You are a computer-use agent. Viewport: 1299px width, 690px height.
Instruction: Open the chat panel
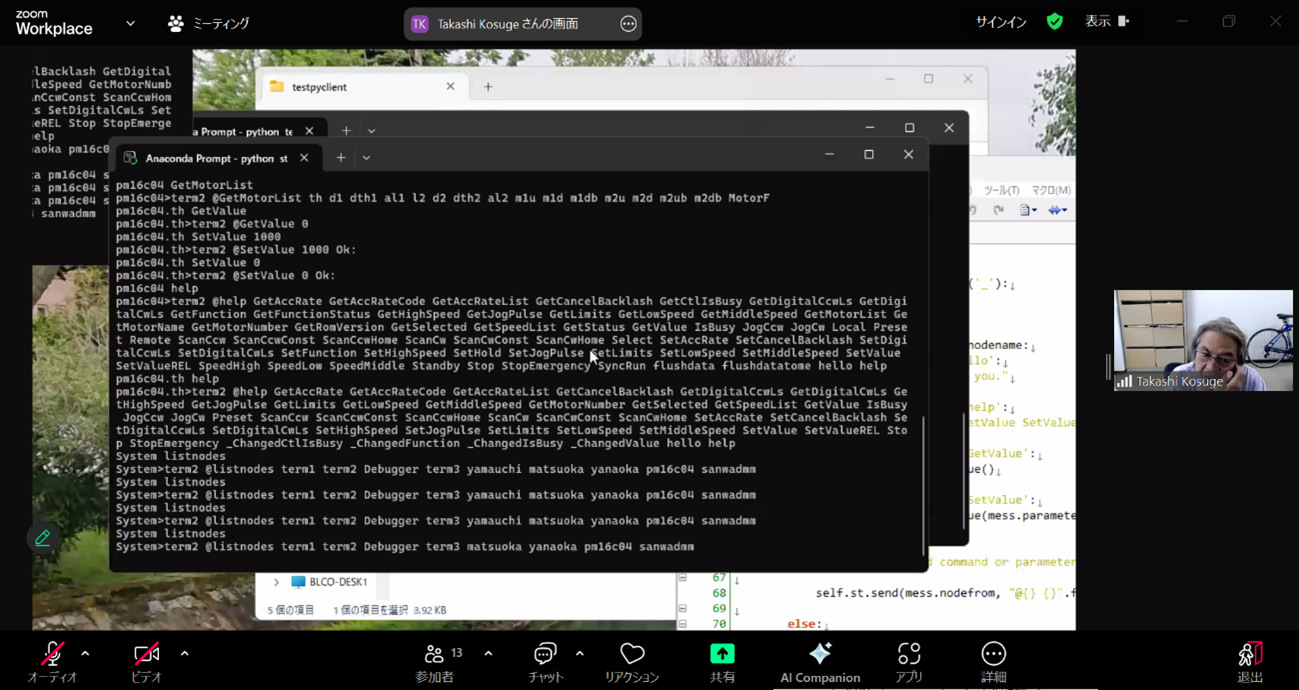[545, 654]
